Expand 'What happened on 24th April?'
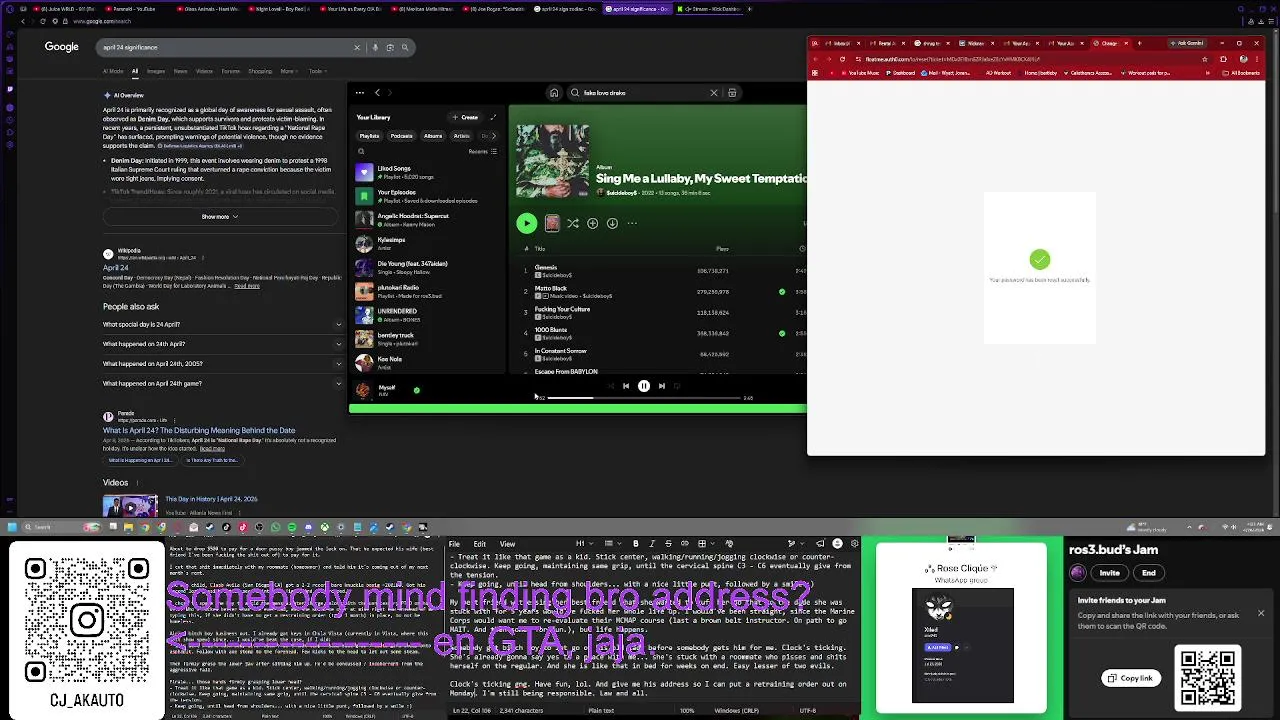The height and width of the screenshot is (720, 1280). (x=222, y=344)
